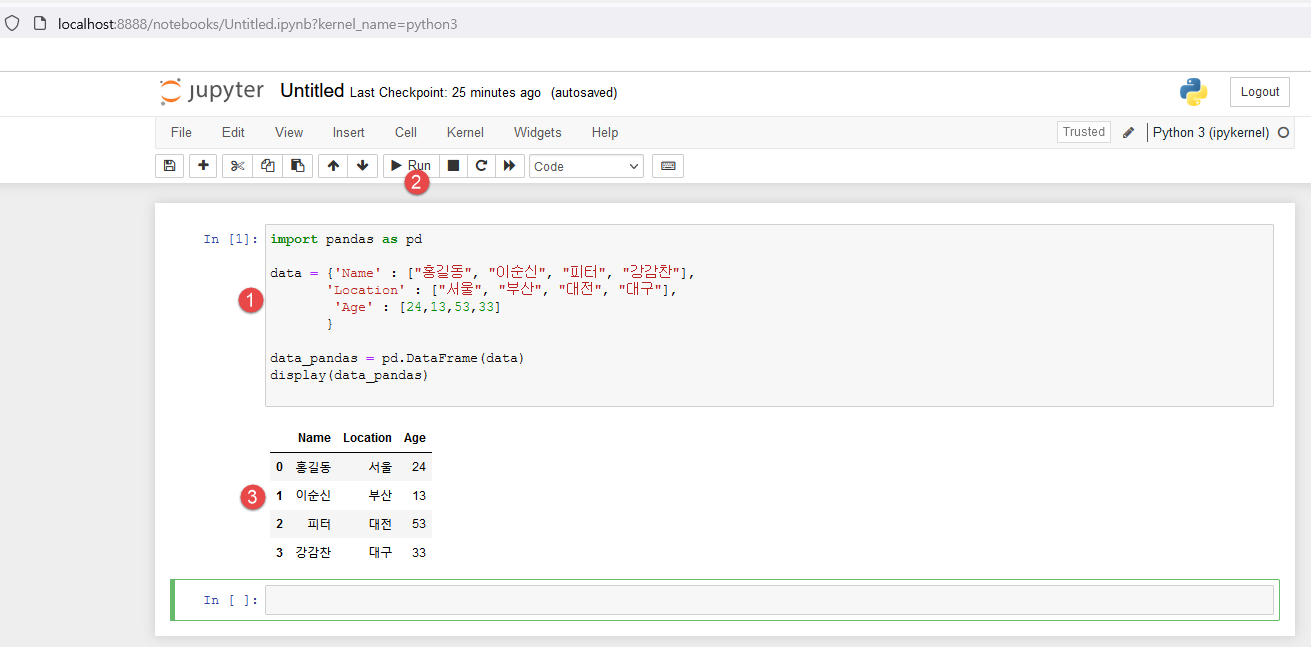
Task: Click the Last Checkpoint 25 minutes ago text
Action: pos(445,93)
